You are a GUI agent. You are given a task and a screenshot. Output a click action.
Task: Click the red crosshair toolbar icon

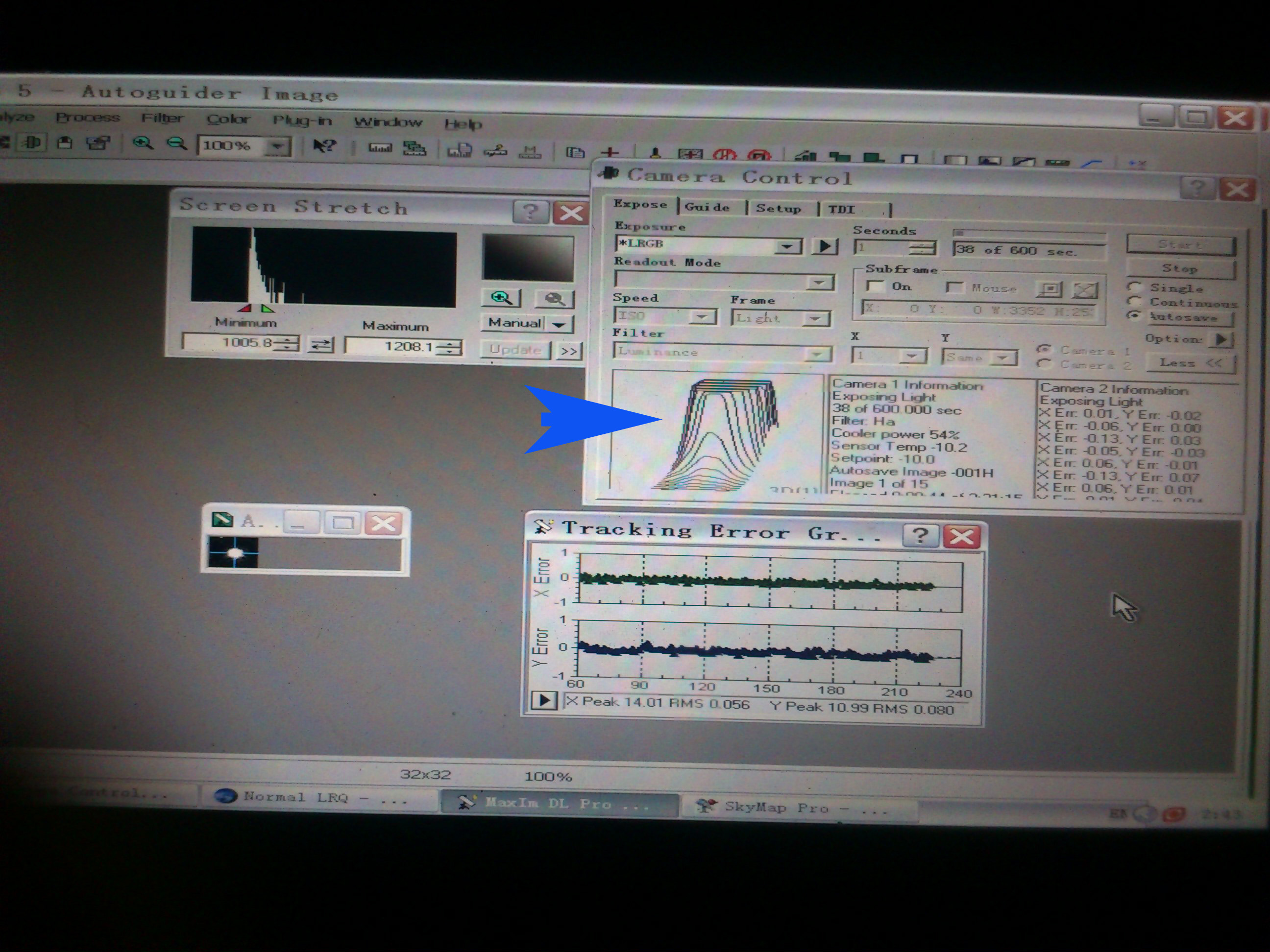pos(611,153)
